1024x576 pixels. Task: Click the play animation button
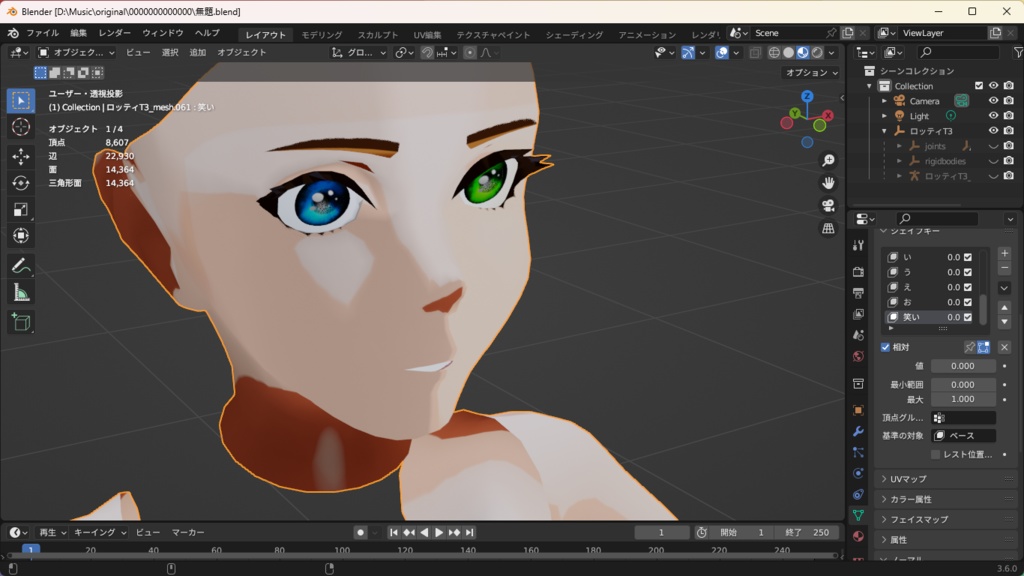(x=439, y=532)
